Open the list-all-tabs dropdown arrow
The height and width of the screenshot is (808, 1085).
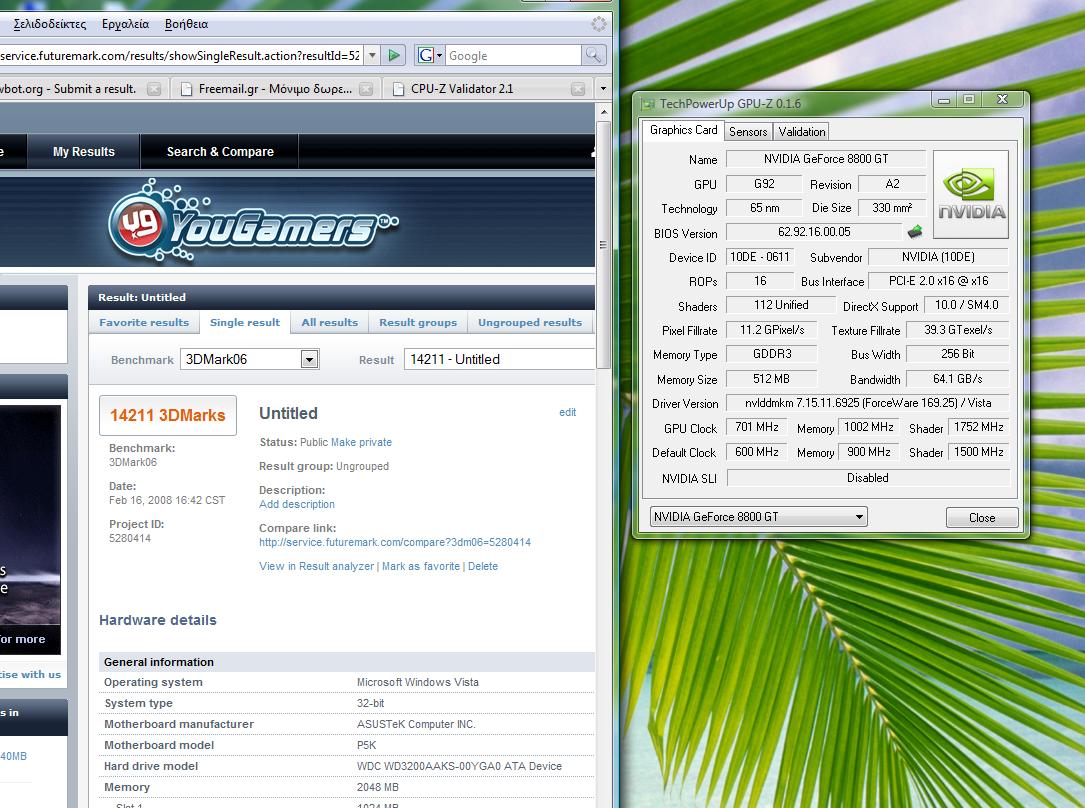(x=603, y=89)
